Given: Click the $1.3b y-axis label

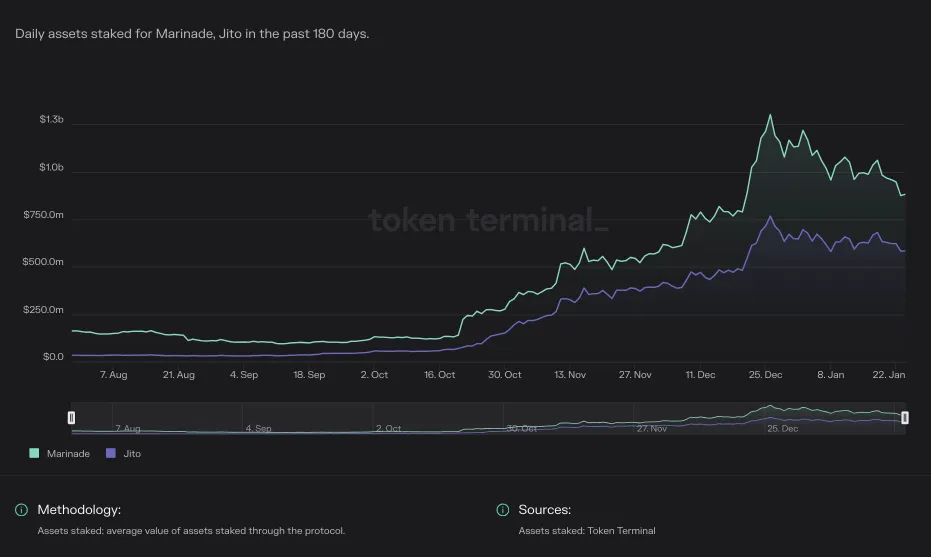Looking at the screenshot, I should [x=52, y=119].
